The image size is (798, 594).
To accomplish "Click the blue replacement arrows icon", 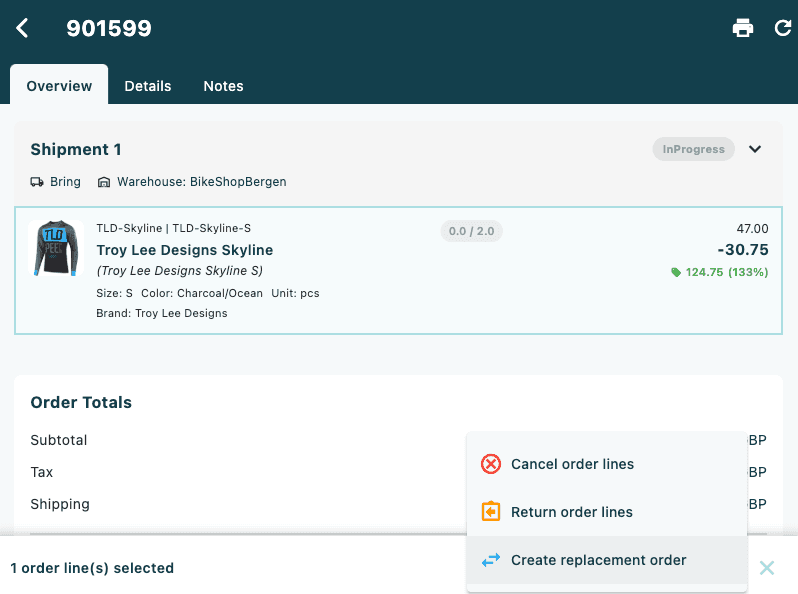I will [491, 560].
